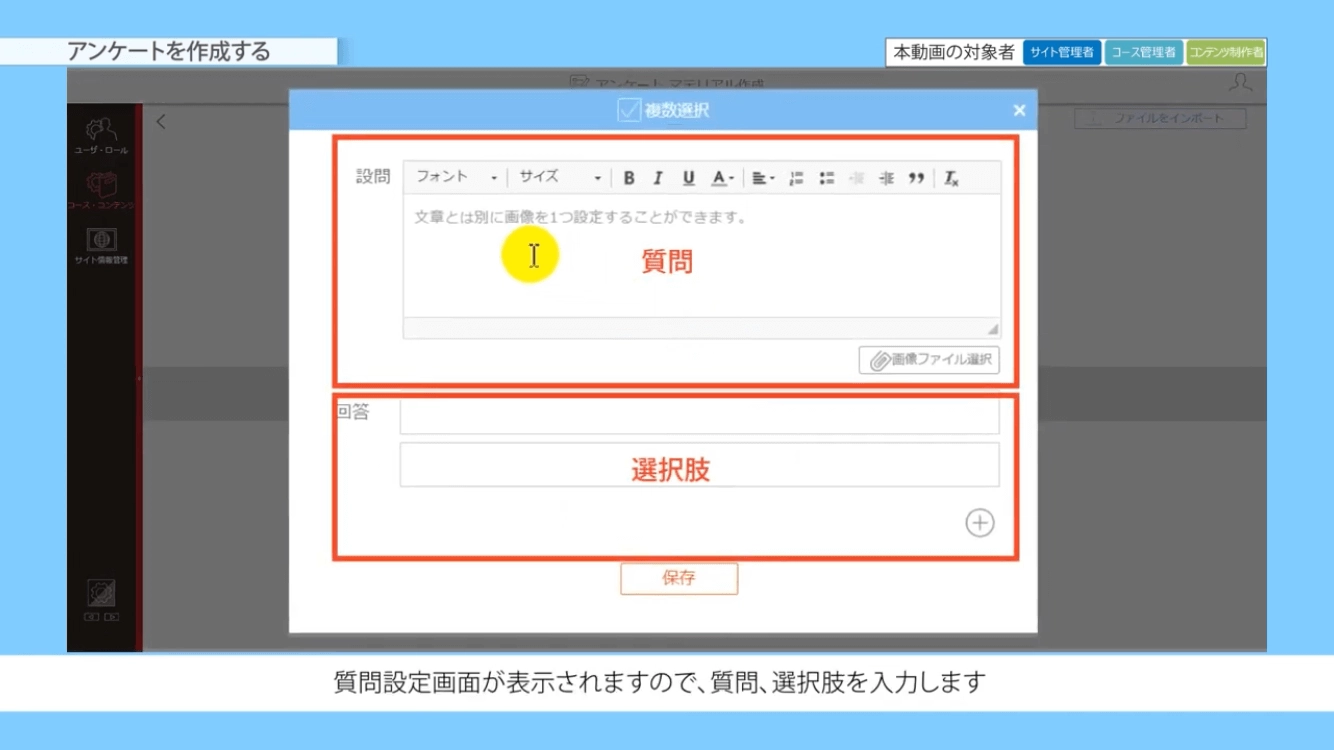Click the second answer input field
1334x750 pixels.
(700, 465)
